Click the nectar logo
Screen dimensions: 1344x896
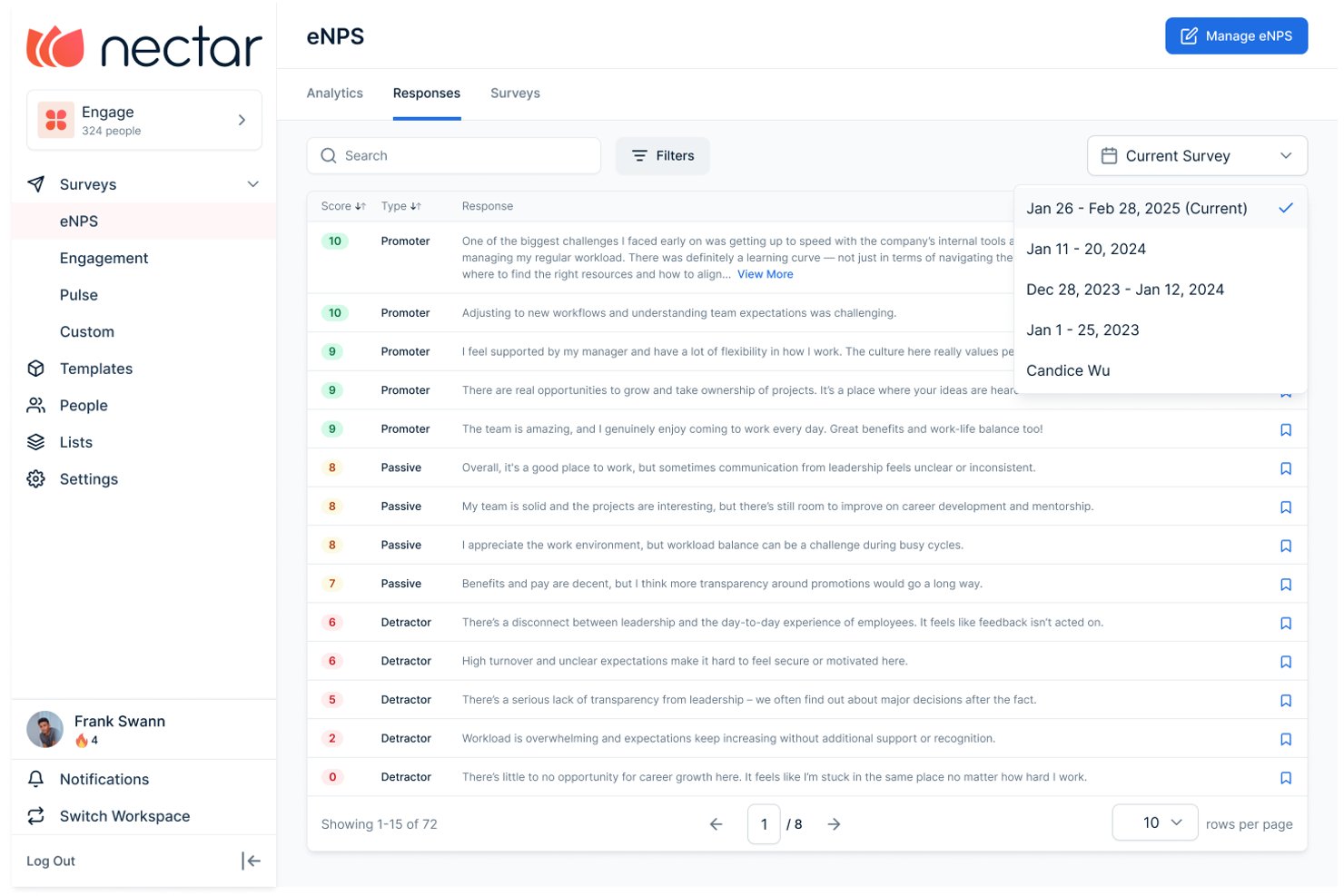click(x=144, y=46)
